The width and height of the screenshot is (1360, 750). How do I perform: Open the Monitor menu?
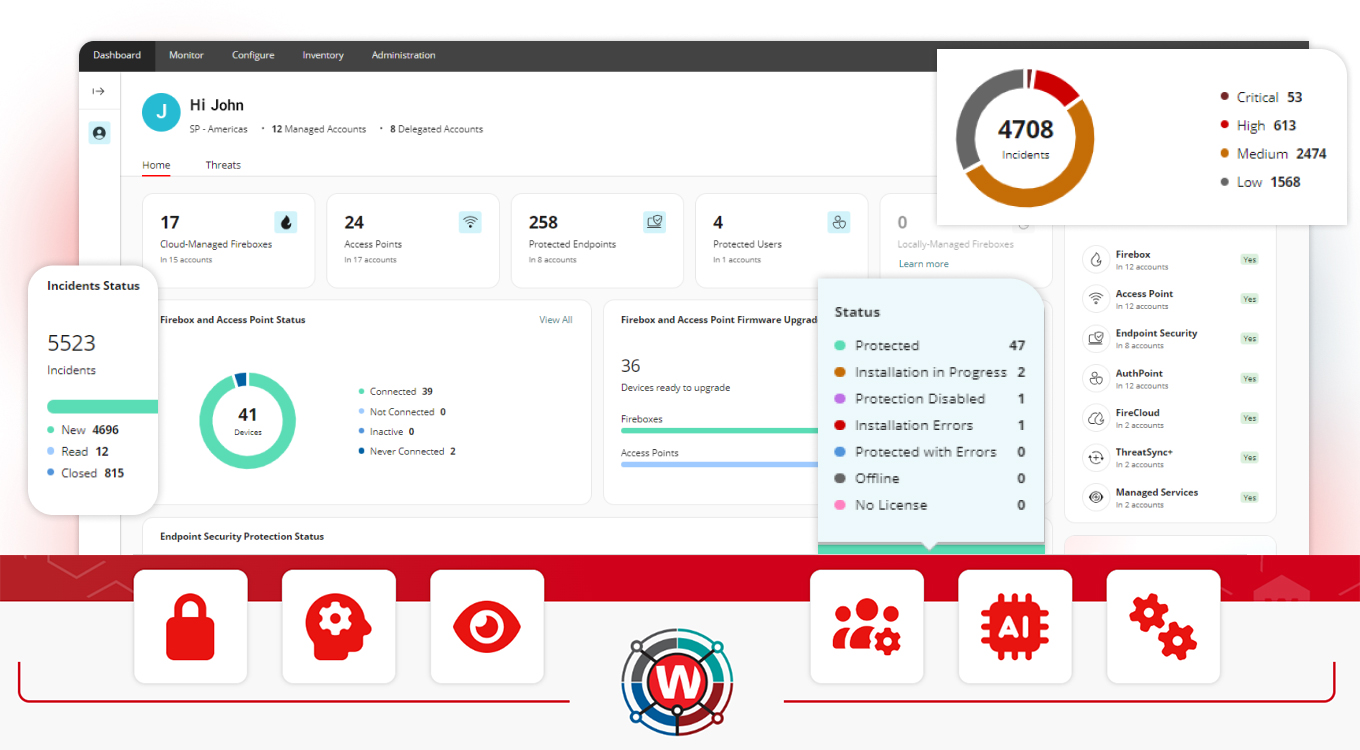pyautogui.click(x=186, y=55)
